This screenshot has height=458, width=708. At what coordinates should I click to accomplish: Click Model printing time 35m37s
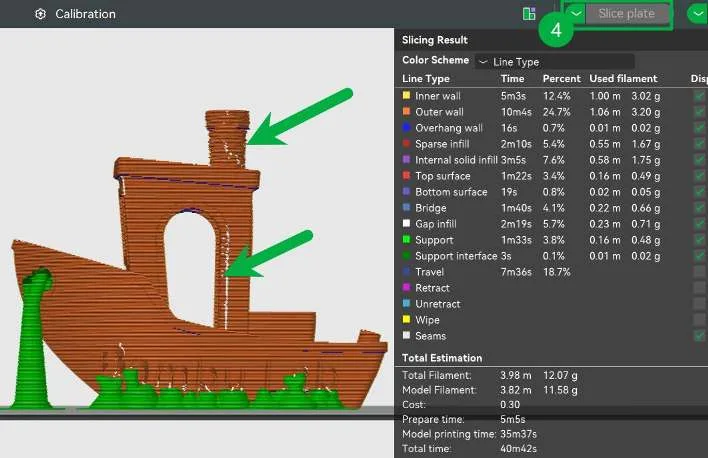click(x=518, y=434)
